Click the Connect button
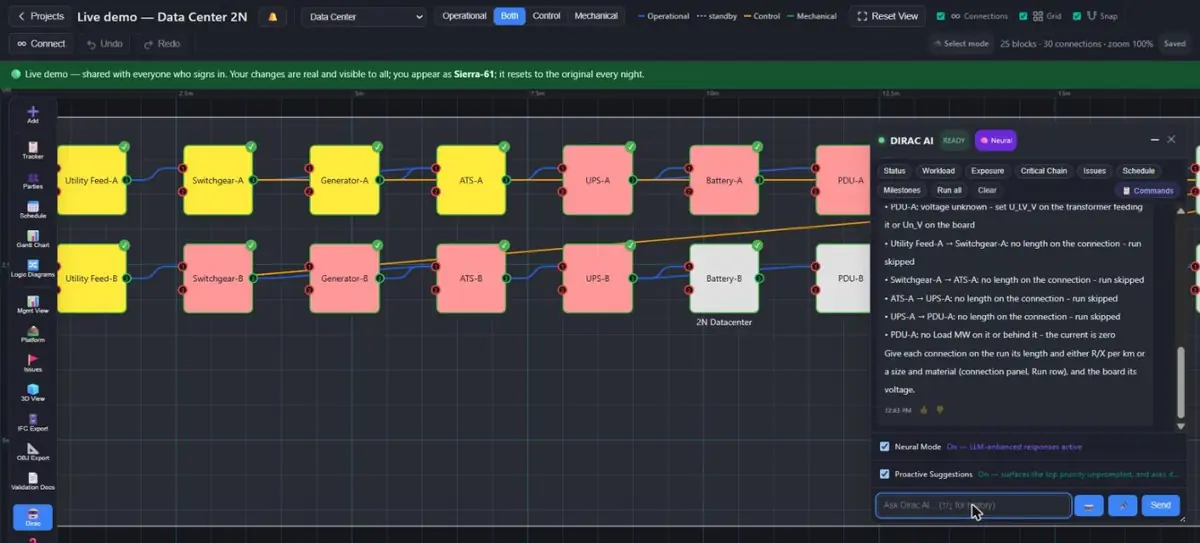The height and width of the screenshot is (543, 1200). point(41,44)
